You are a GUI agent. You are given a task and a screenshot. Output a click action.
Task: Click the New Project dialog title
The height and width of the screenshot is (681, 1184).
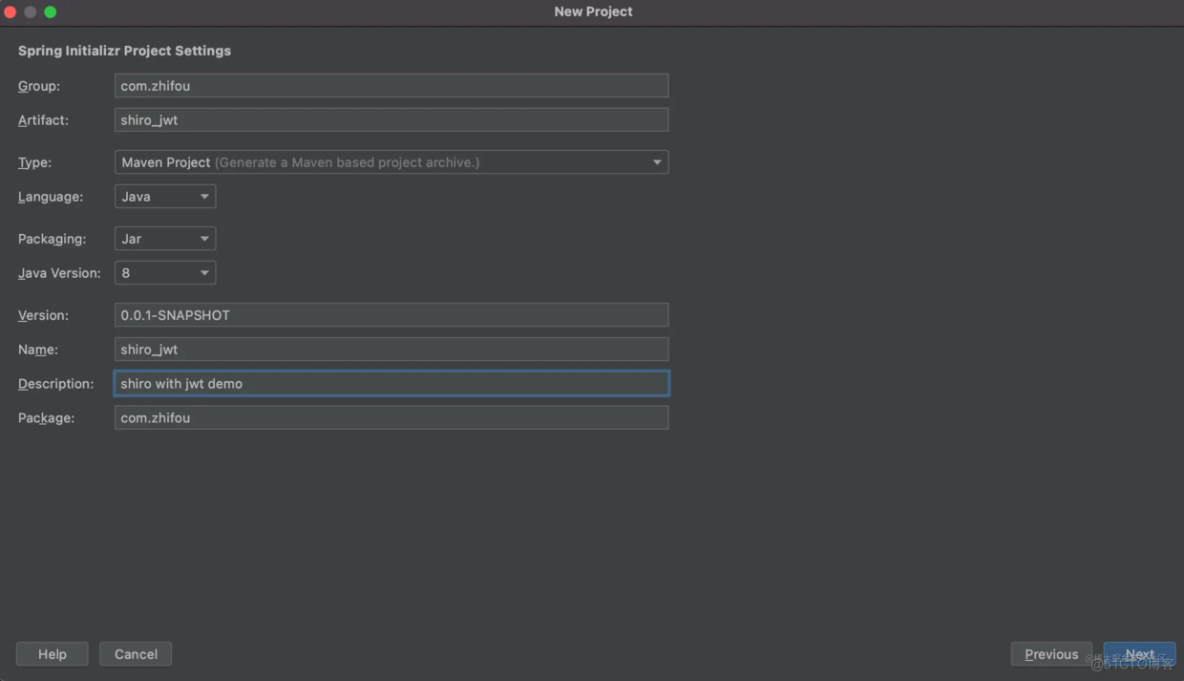593,11
